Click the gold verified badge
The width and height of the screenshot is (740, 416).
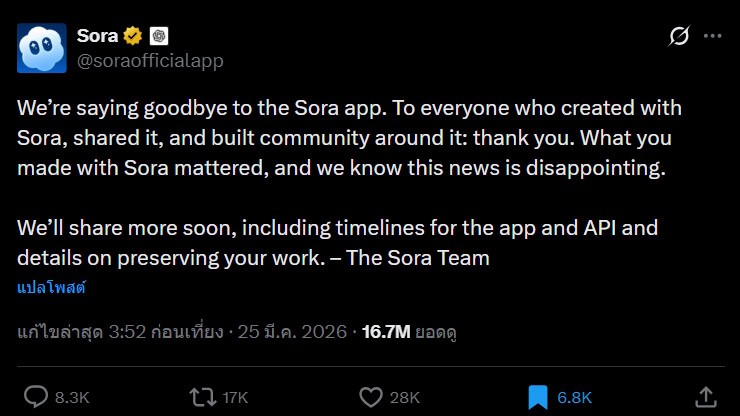(x=132, y=36)
